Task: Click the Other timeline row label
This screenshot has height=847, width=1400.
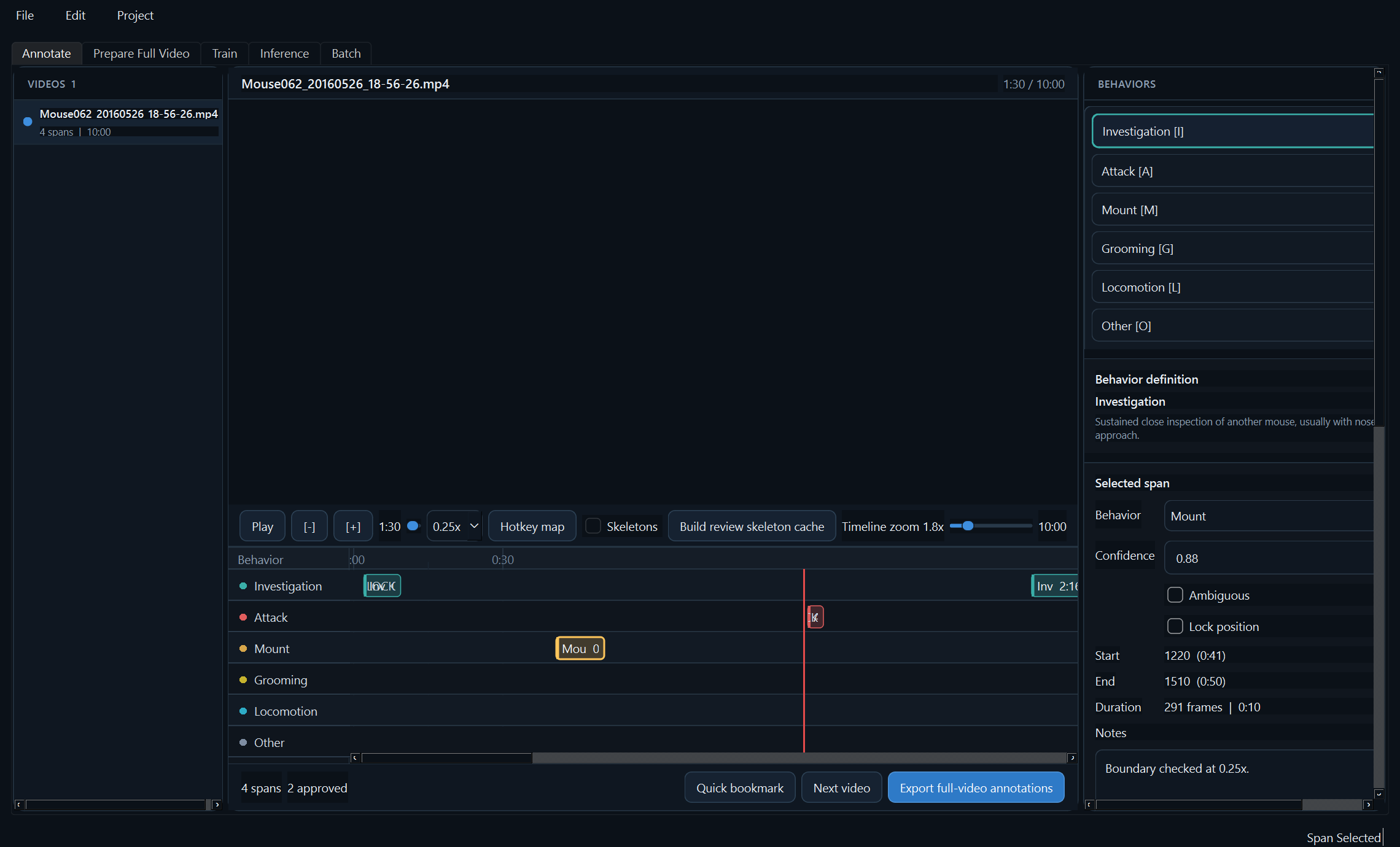Action: pos(269,742)
